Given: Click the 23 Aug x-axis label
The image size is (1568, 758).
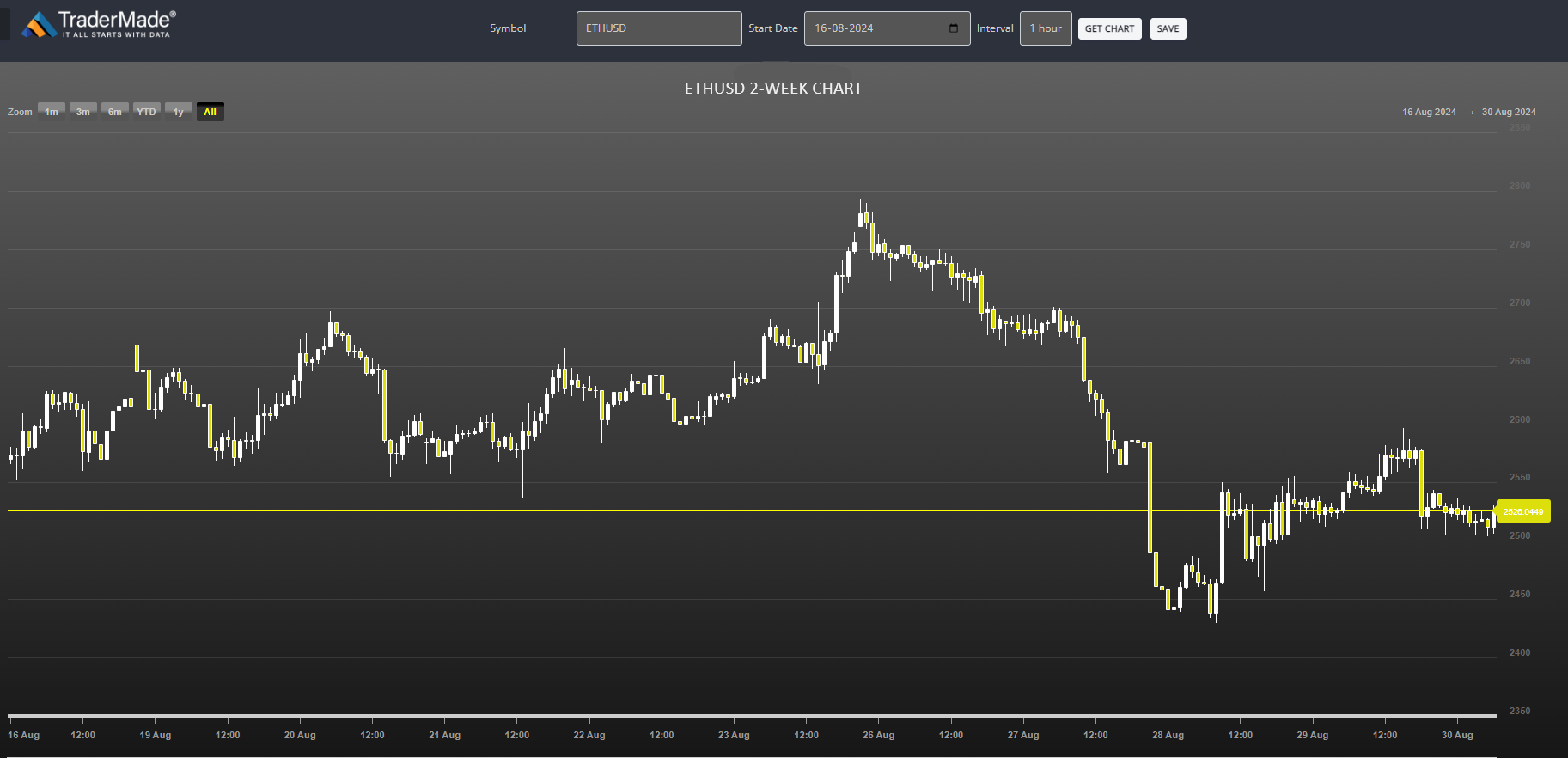Looking at the screenshot, I should (734, 735).
